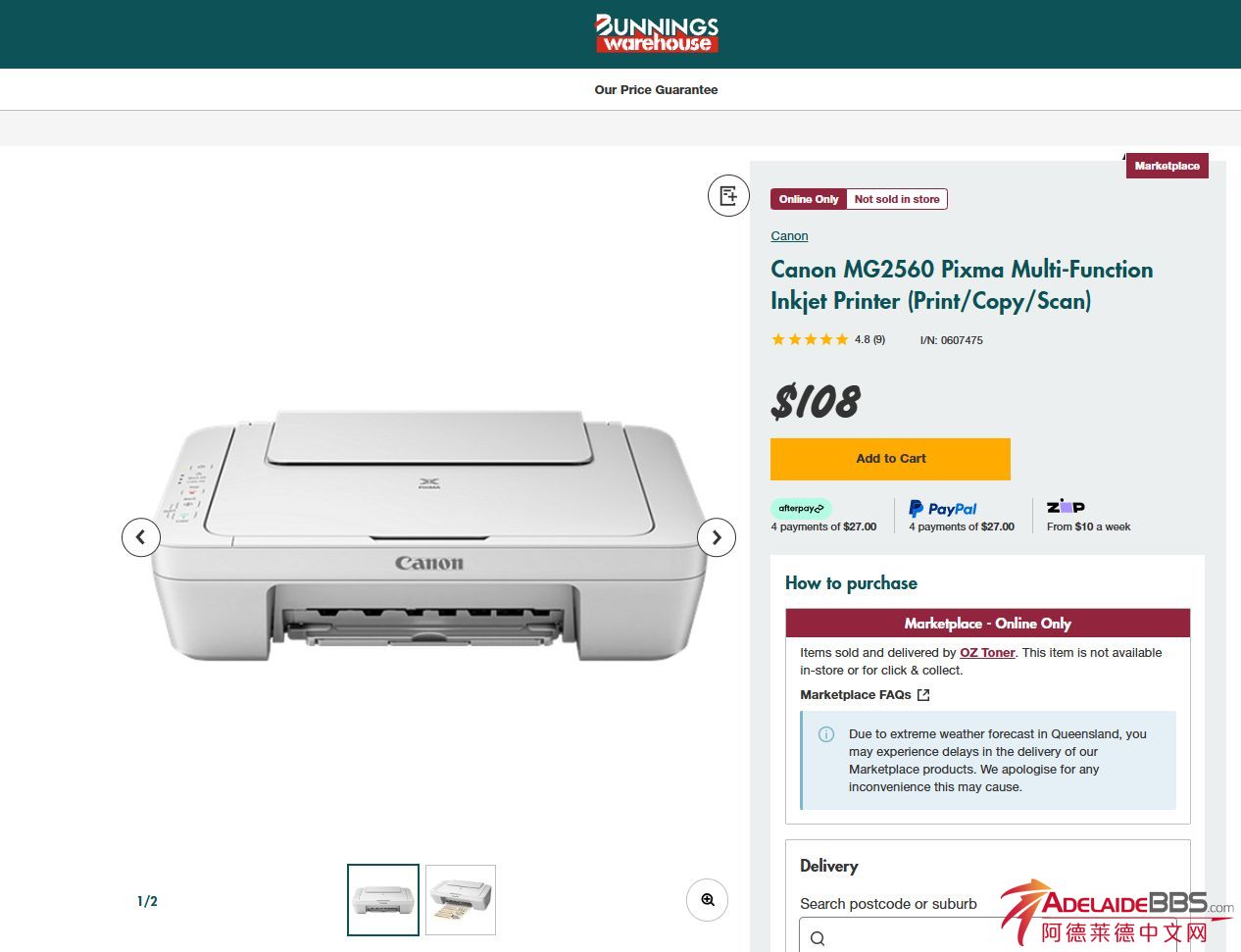Image resolution: width=1241 pixels, height=952 pixels.
Task: Click the Zip payment logo
Action: click(1066, 507)
